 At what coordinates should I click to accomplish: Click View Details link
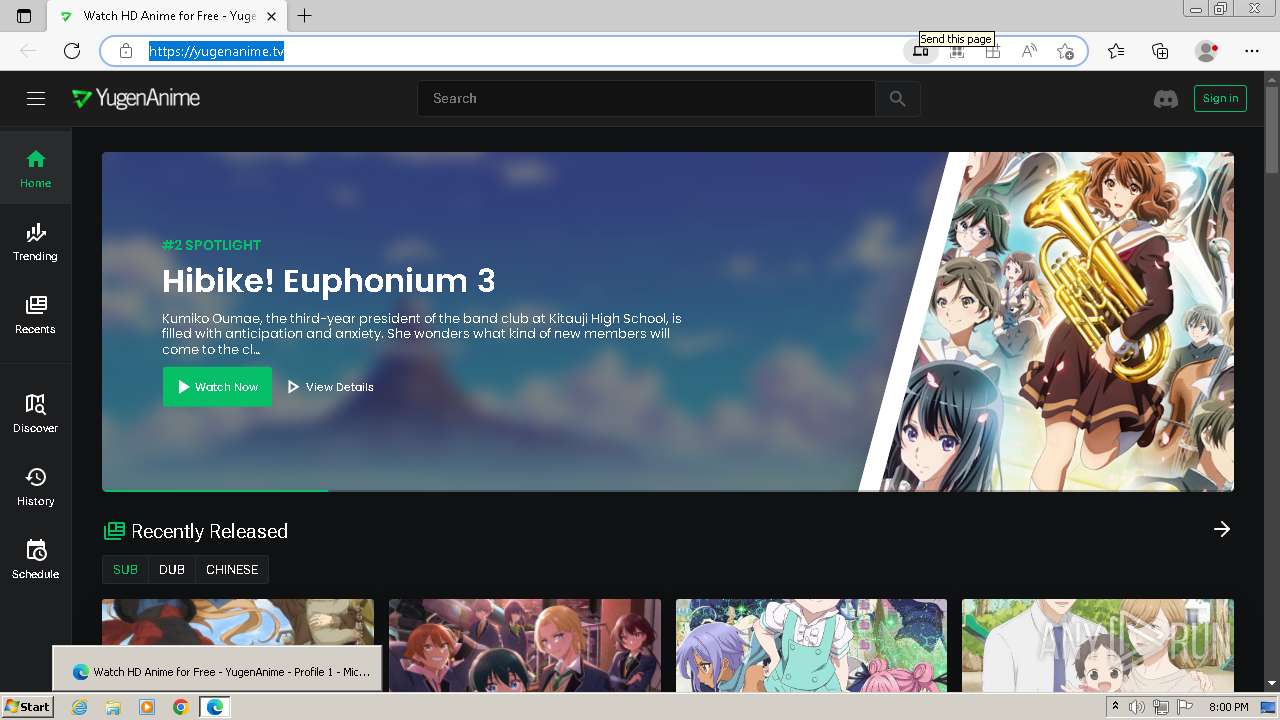331,387
